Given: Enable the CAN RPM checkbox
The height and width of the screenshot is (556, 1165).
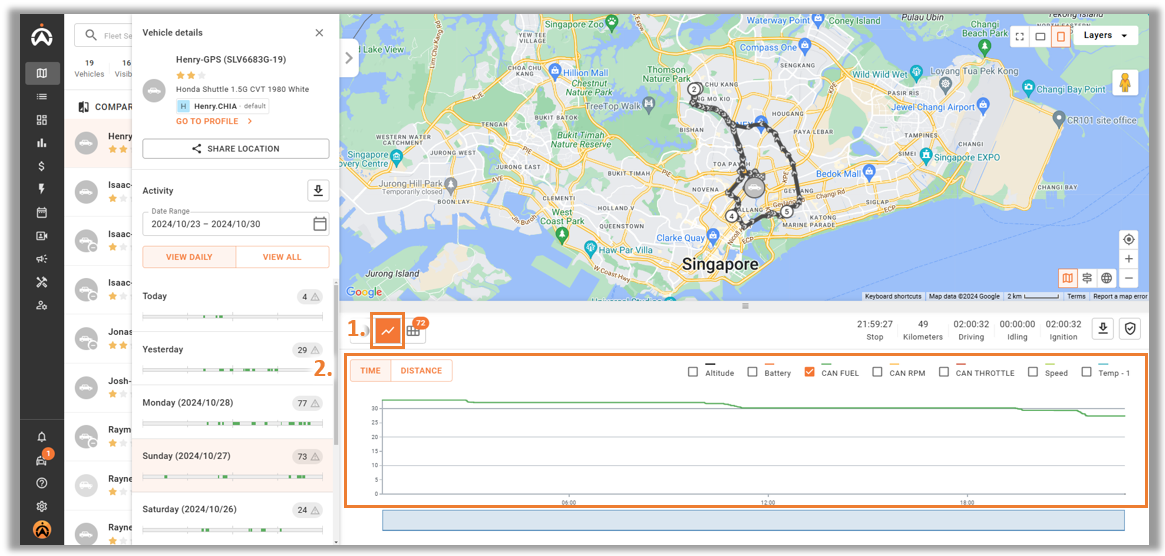Looking at the screenshot, I should tap(877, 372).
